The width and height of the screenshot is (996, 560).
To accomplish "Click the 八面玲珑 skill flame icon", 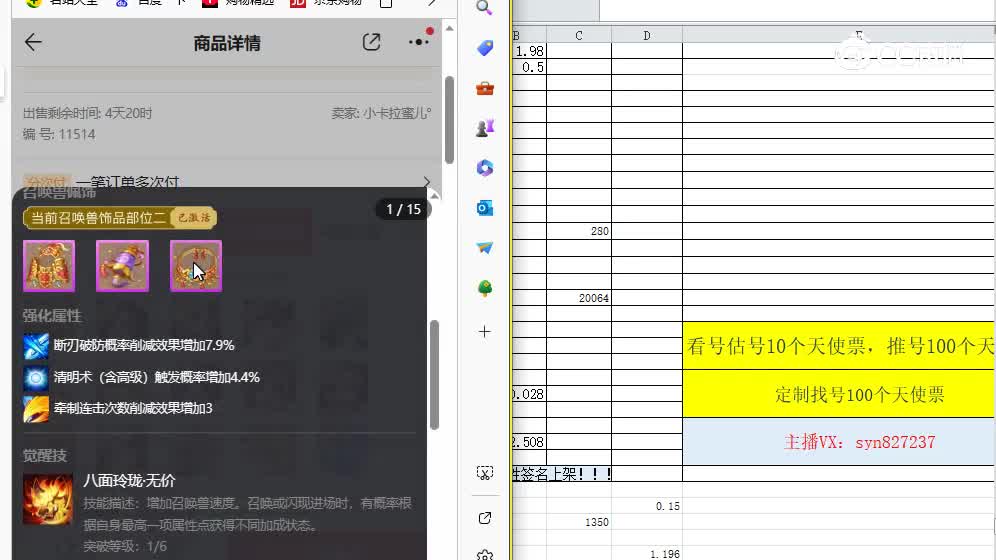I will (48, 499).
